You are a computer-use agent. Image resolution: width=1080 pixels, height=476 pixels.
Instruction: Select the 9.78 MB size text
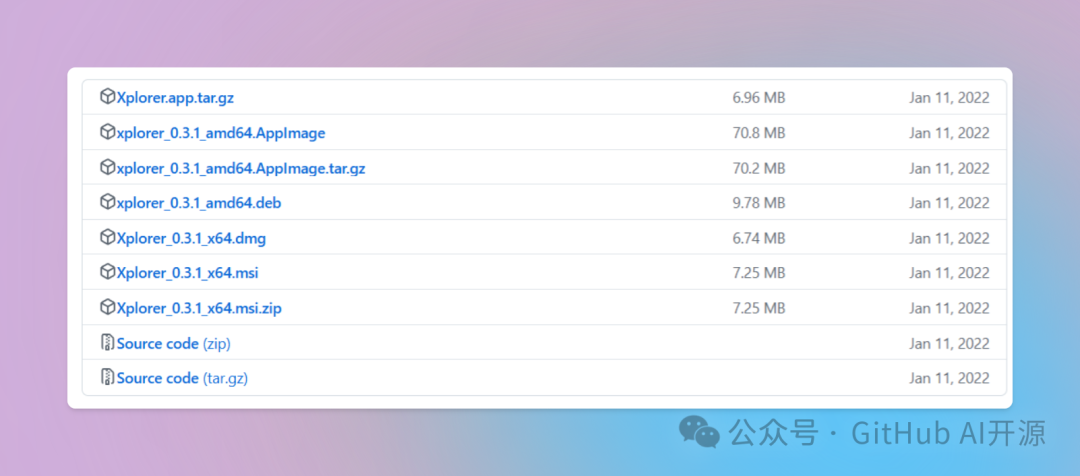(x=759, y=203)
